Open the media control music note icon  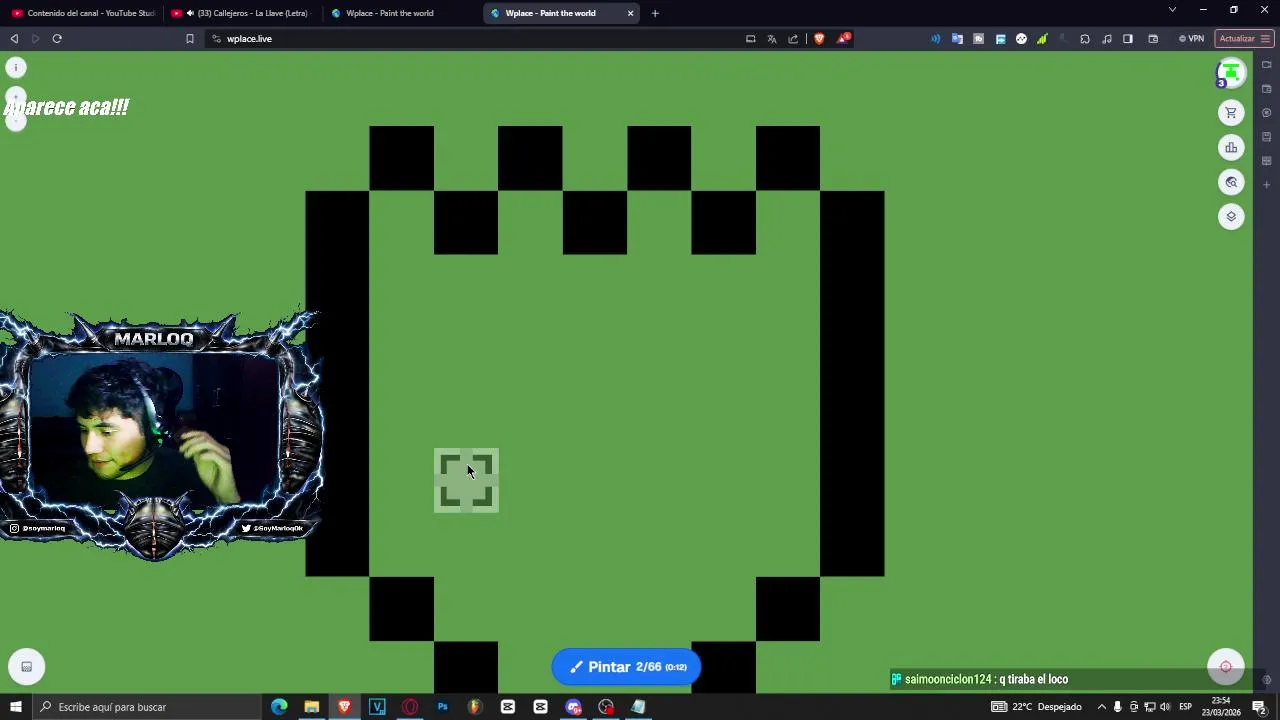point(1107,39)
